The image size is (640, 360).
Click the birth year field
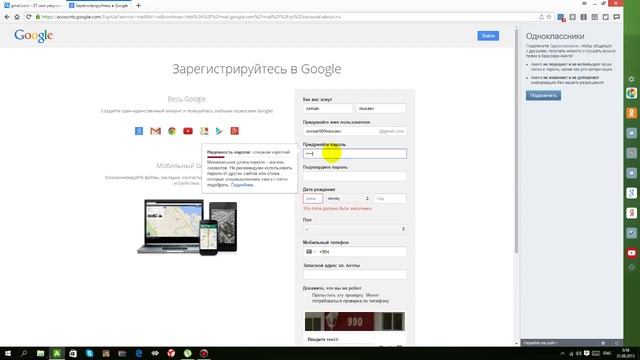[390, 198]
